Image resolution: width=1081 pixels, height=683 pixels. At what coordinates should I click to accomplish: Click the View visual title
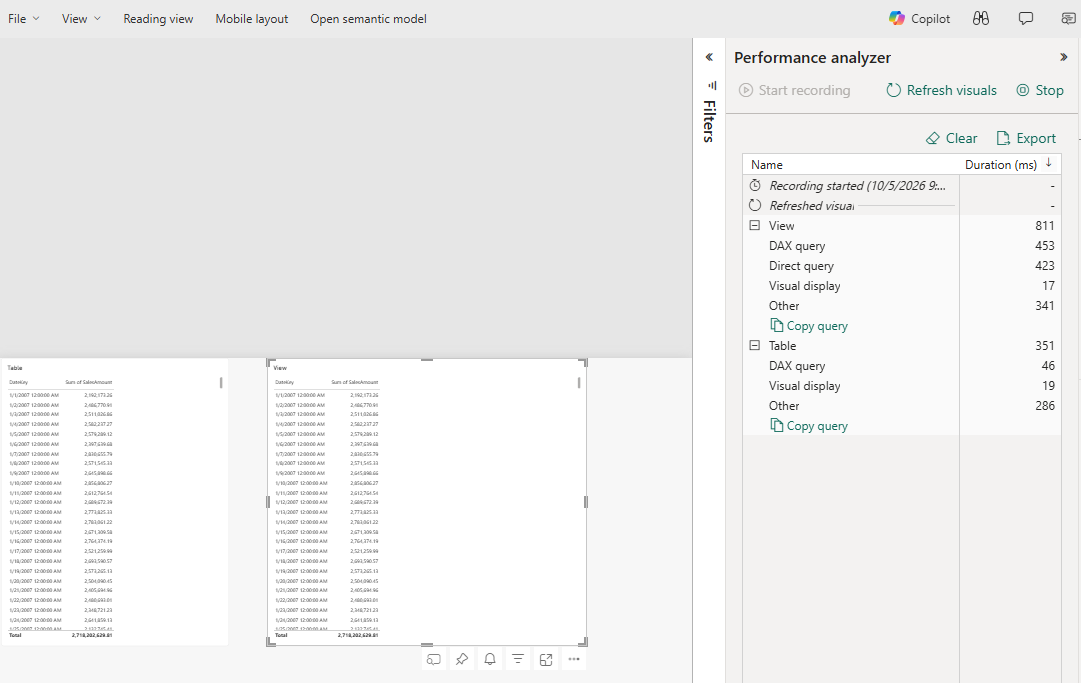tap(280, 368)
